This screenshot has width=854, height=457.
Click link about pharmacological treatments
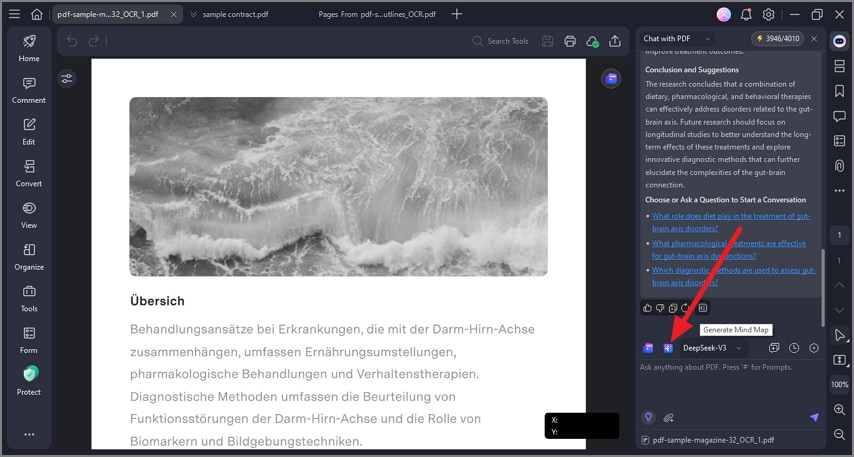coord(729,249)
